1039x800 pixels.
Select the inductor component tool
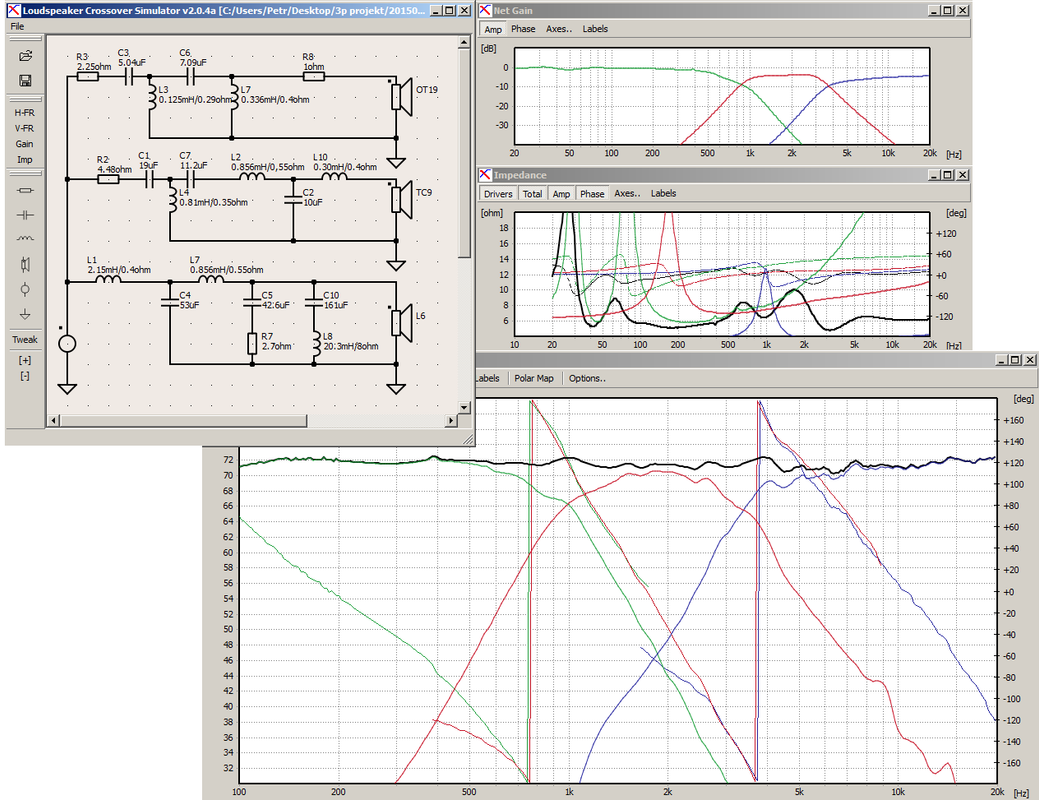pos(25,239)
